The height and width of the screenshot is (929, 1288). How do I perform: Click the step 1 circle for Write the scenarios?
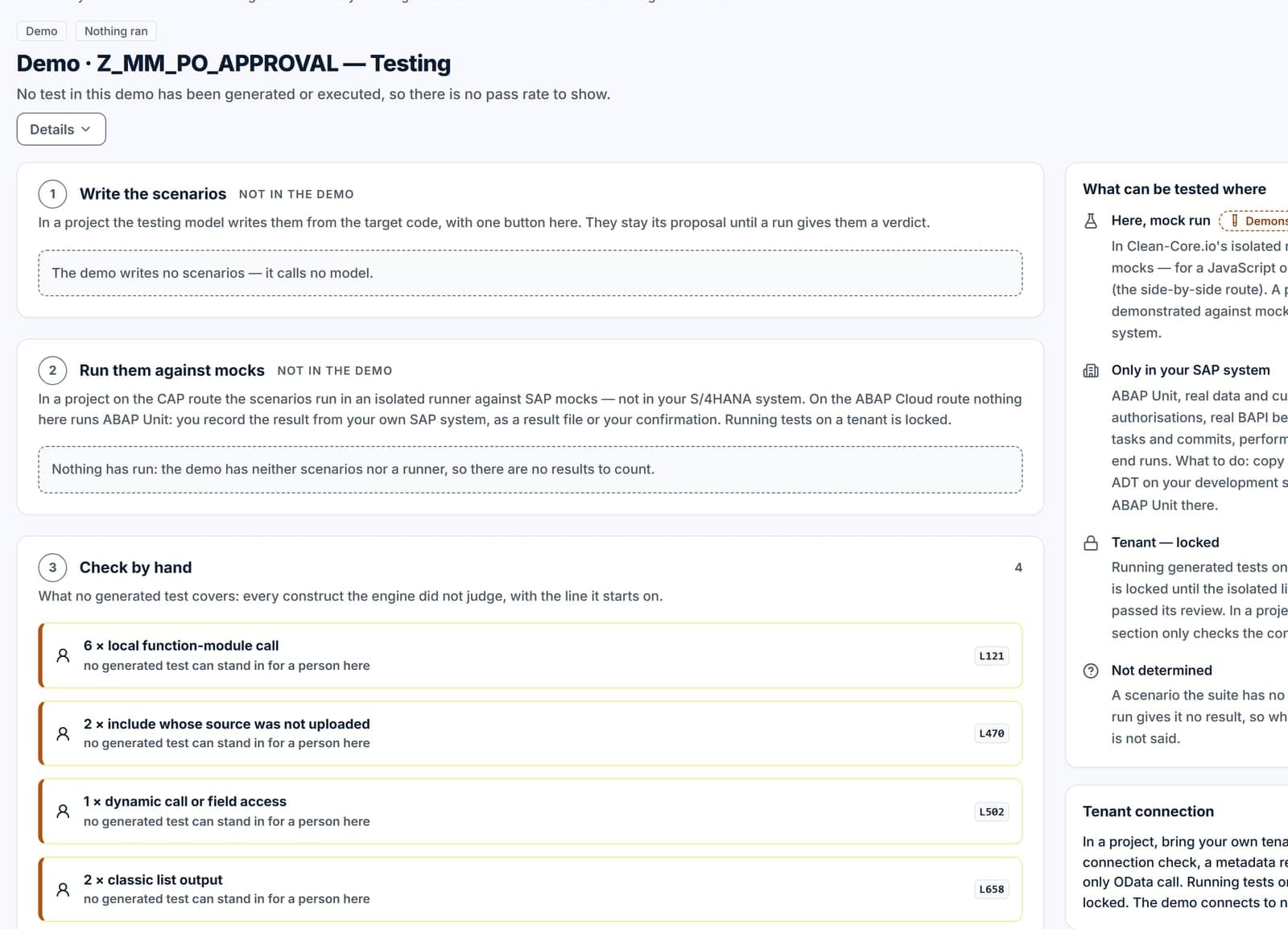pyautogui.click(x=53, y=194)
